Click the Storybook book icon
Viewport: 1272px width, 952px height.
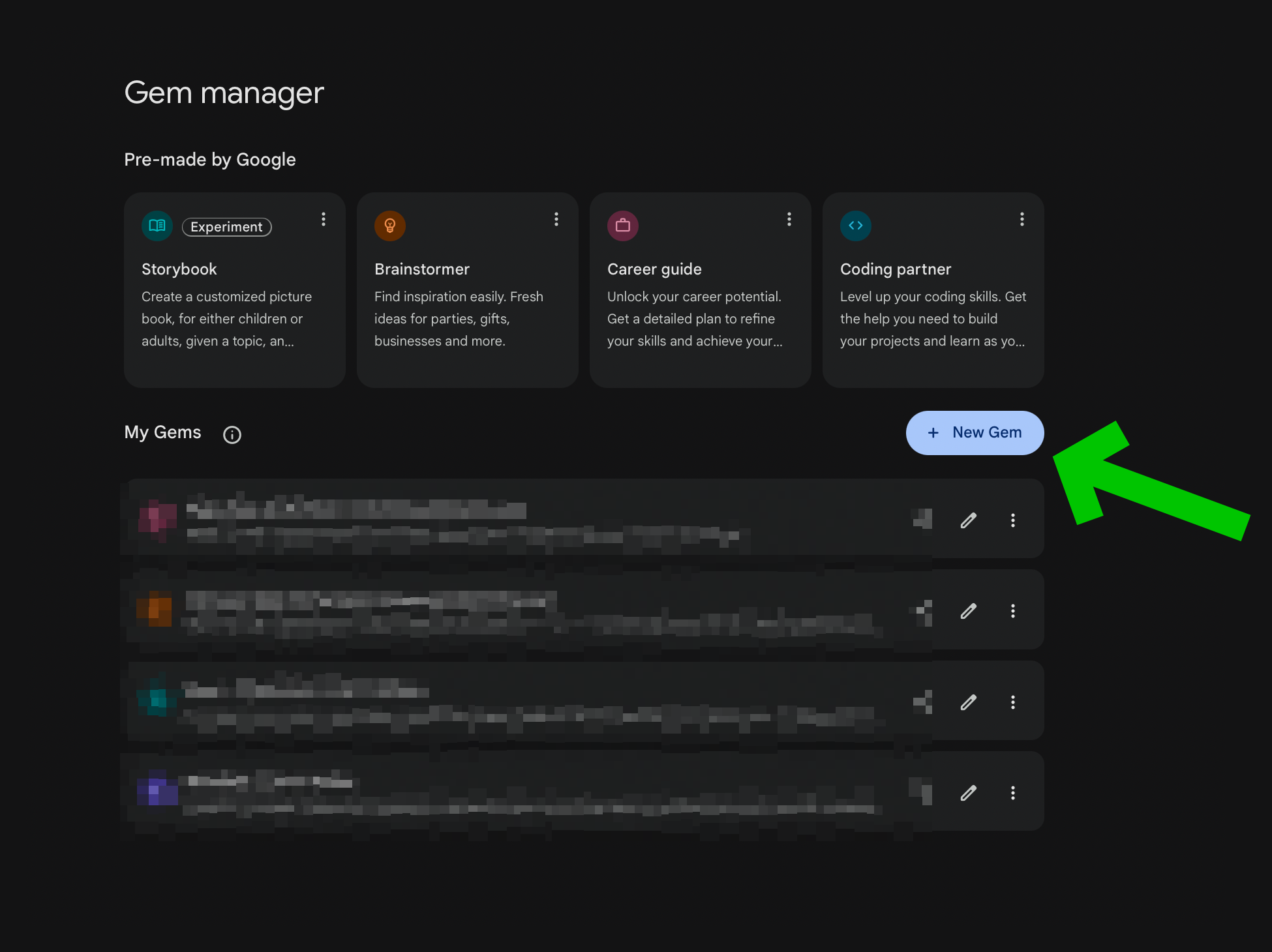(x=157, y=226)
